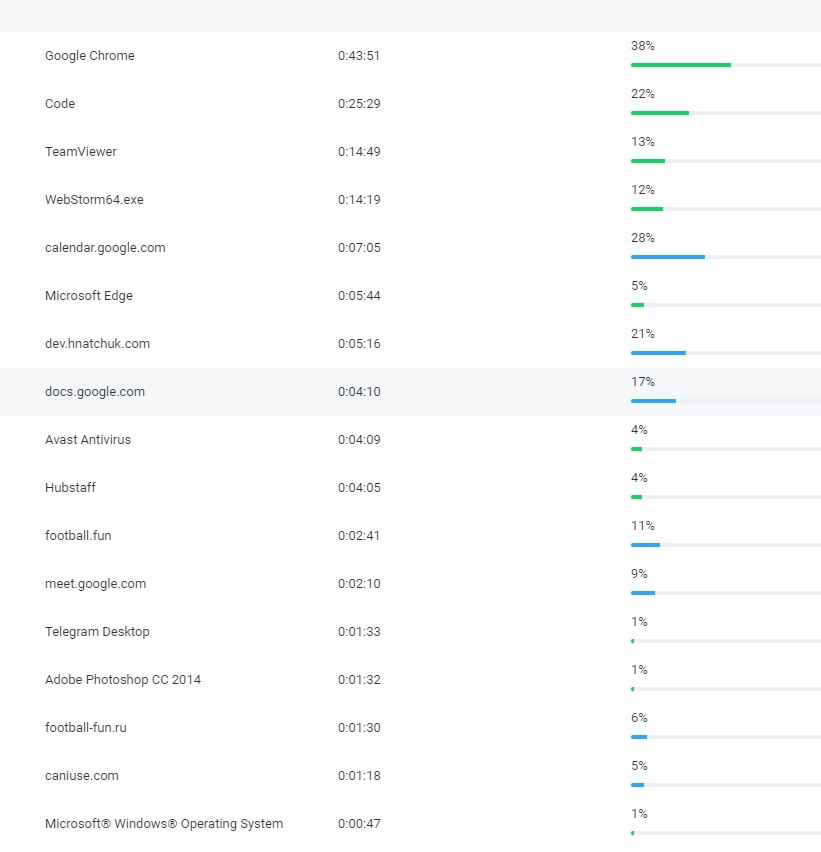Select the 0:05:44 Edge duration
The image size is (821, 852).
(359, 296)
